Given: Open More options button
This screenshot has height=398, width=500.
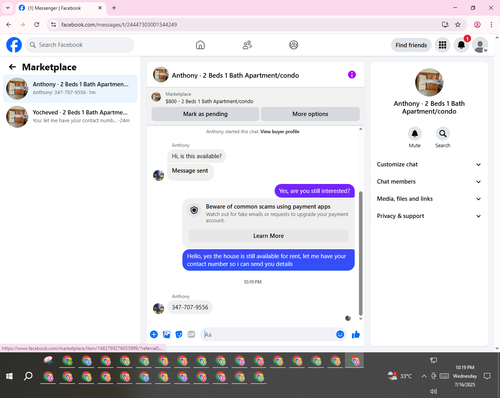Looking at the screenshot, I should point(310,114).
